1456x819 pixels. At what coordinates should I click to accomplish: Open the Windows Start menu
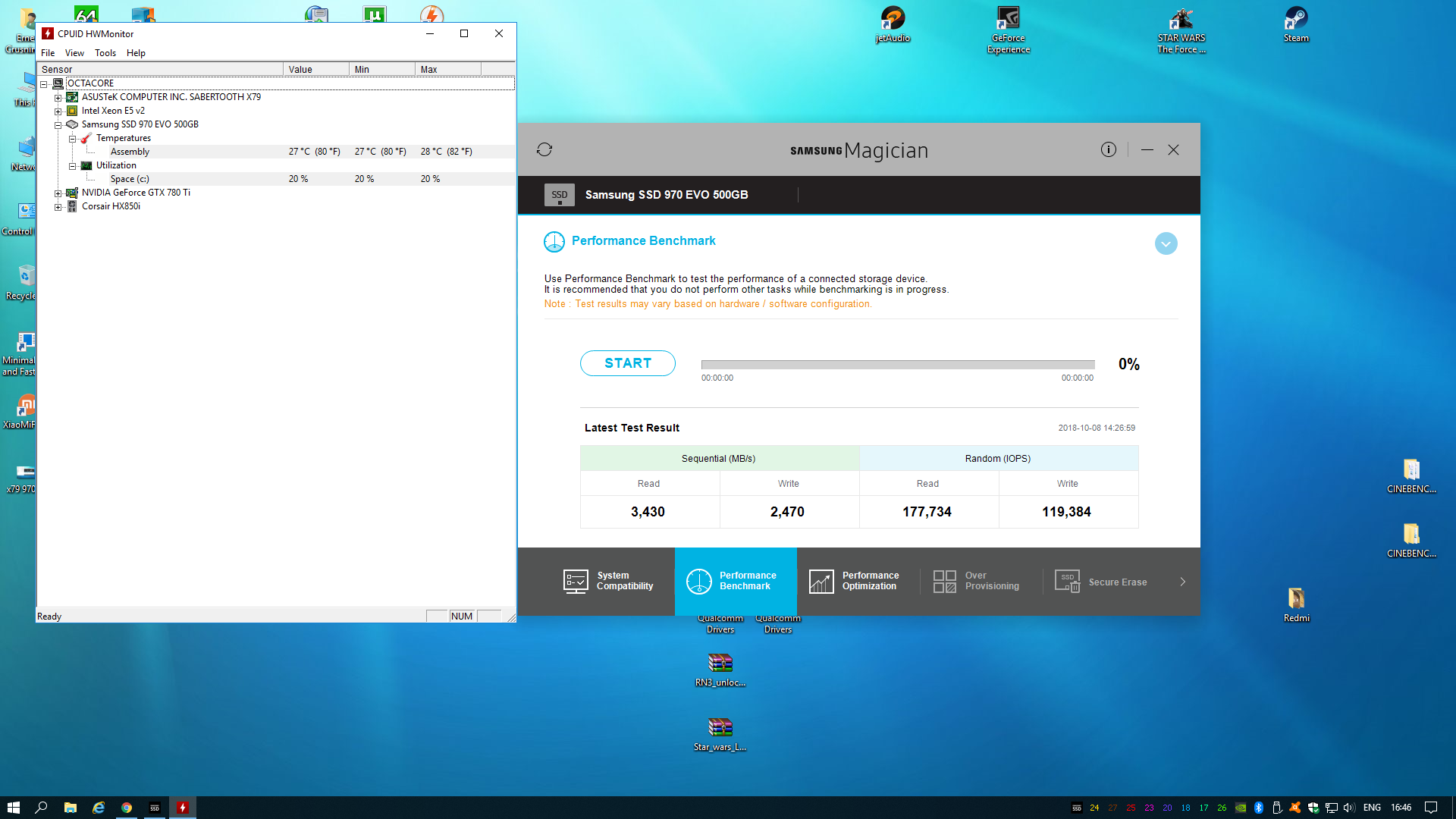point(14,808)
